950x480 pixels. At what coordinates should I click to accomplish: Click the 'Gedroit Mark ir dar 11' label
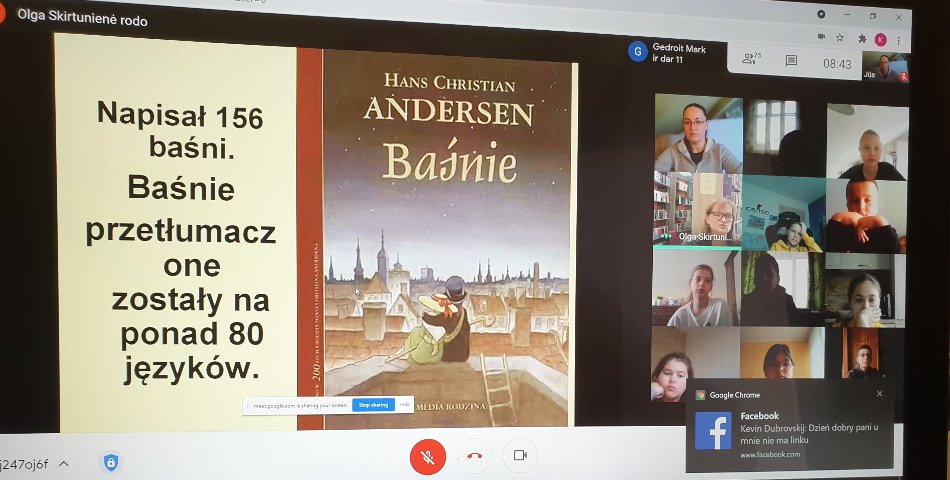point(679,54)
